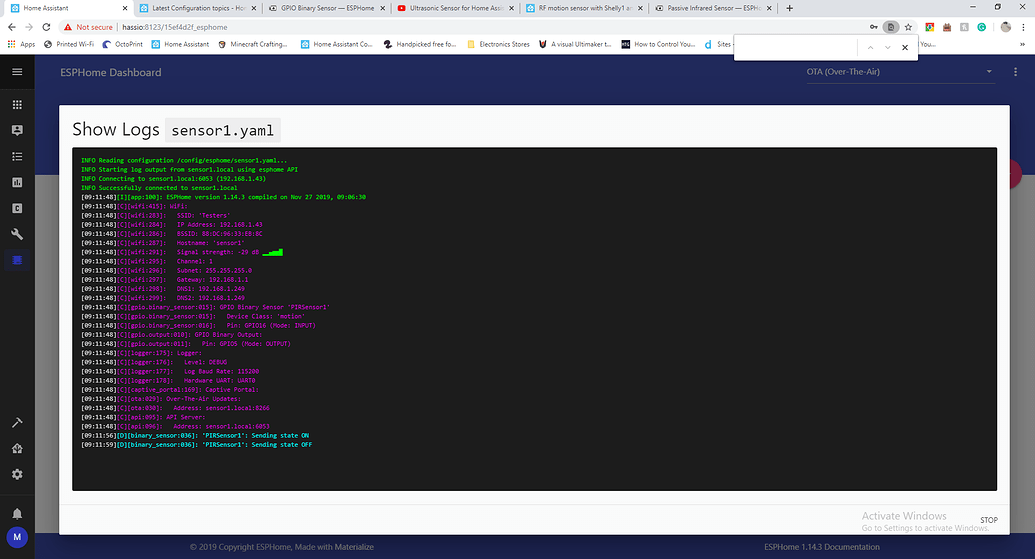Click log line 'ESPHome version 1.14.3 compiled'
Image resolution: width=1035 pixels, height=559 pixels.
(223, 197)
